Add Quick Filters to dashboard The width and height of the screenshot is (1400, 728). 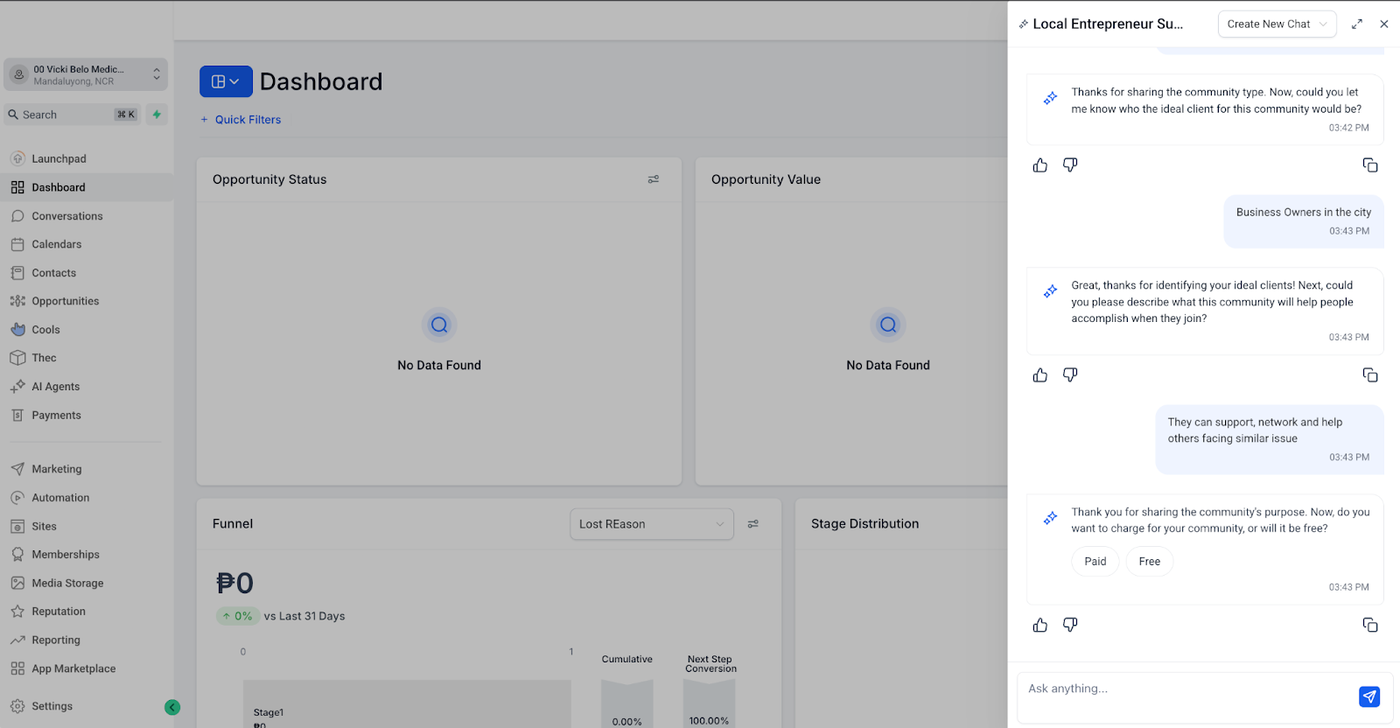tap(240, 120)
